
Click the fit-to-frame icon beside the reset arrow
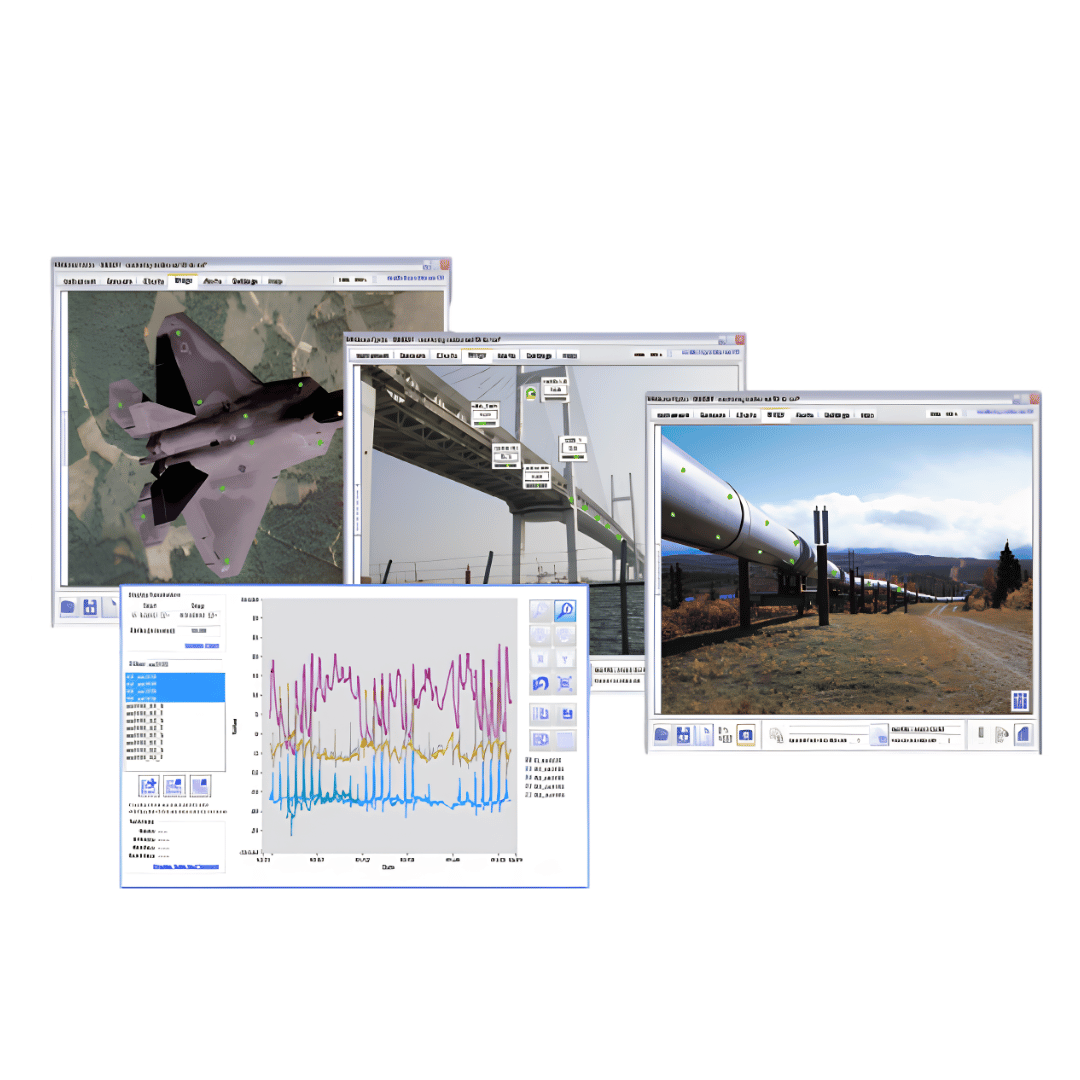click(565, 683)
